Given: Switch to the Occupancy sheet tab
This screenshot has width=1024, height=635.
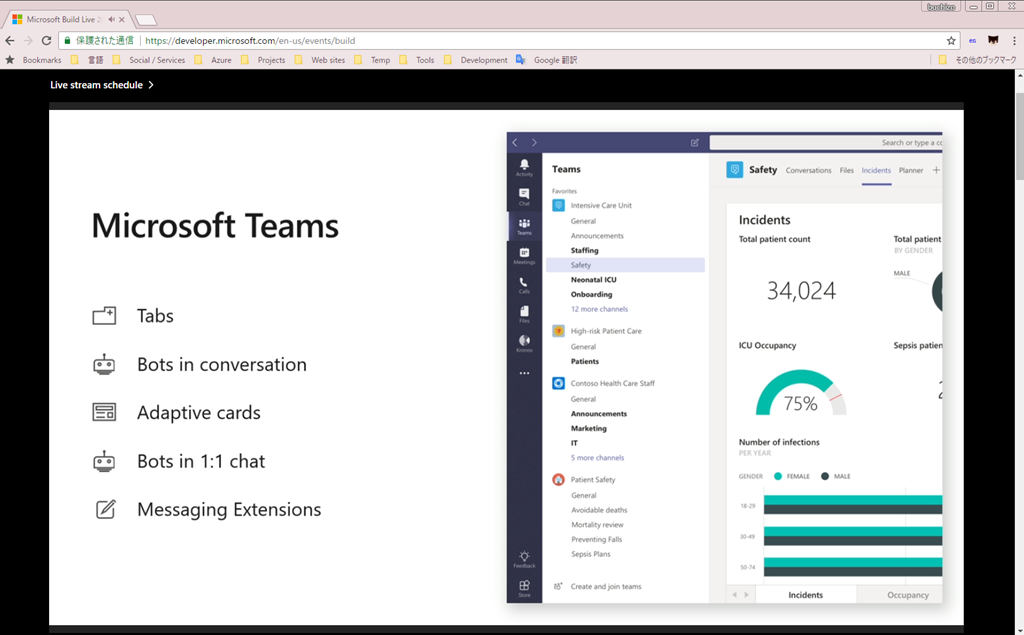Looking at the screenshot, I should click(908, 595).
